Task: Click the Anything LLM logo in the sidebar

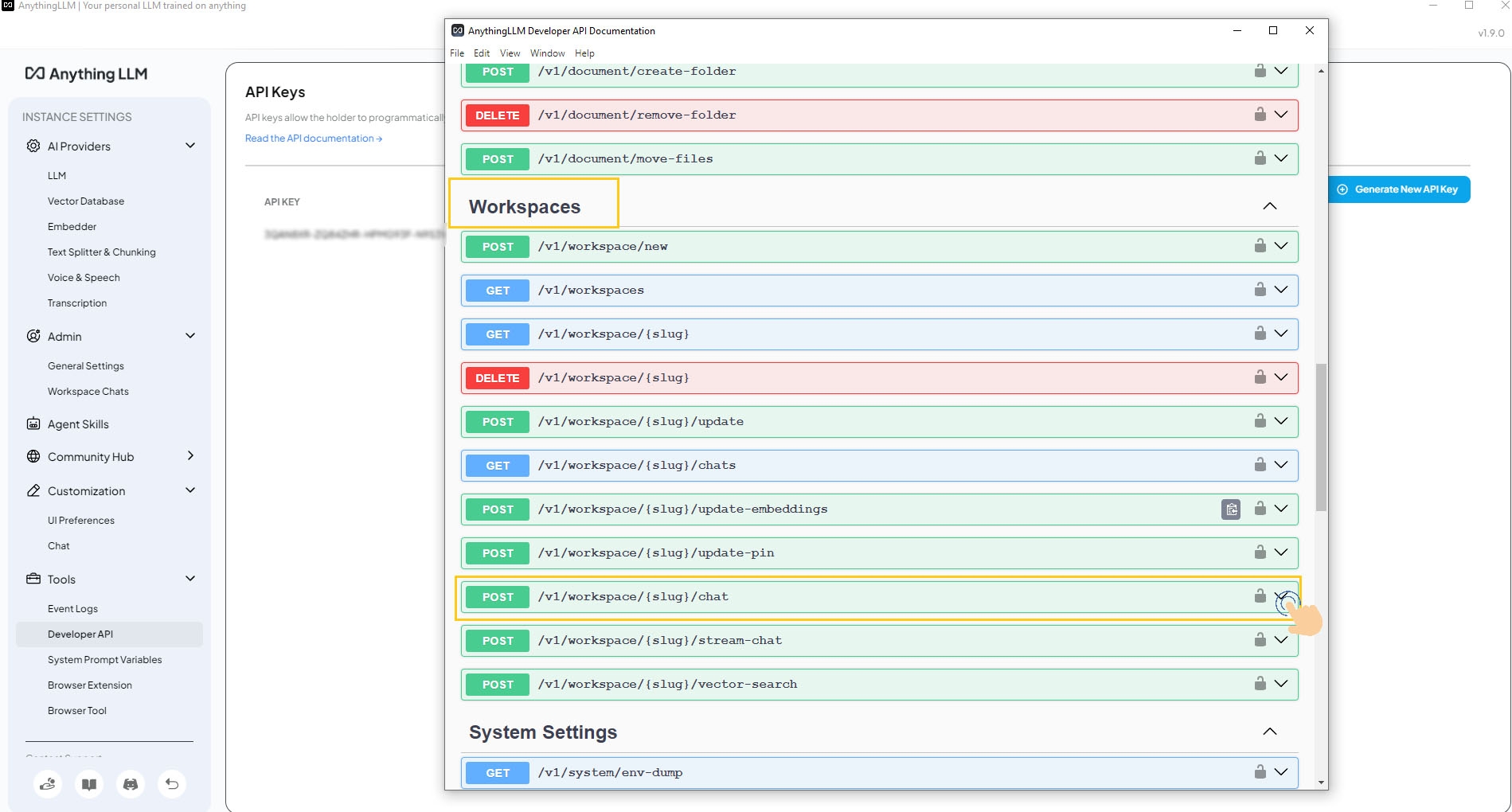Action: tap(85, 74)
